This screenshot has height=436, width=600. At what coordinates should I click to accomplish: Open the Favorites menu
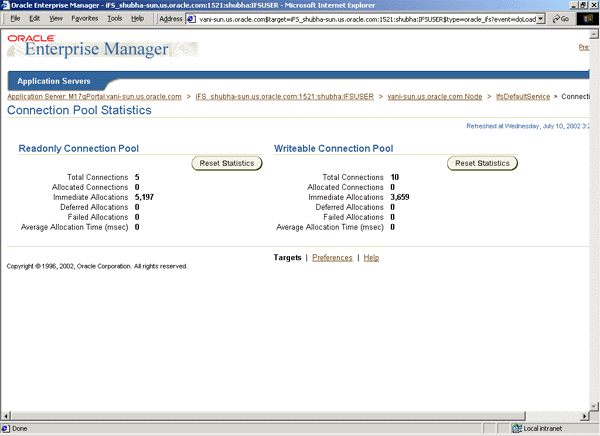click(85, 18)
